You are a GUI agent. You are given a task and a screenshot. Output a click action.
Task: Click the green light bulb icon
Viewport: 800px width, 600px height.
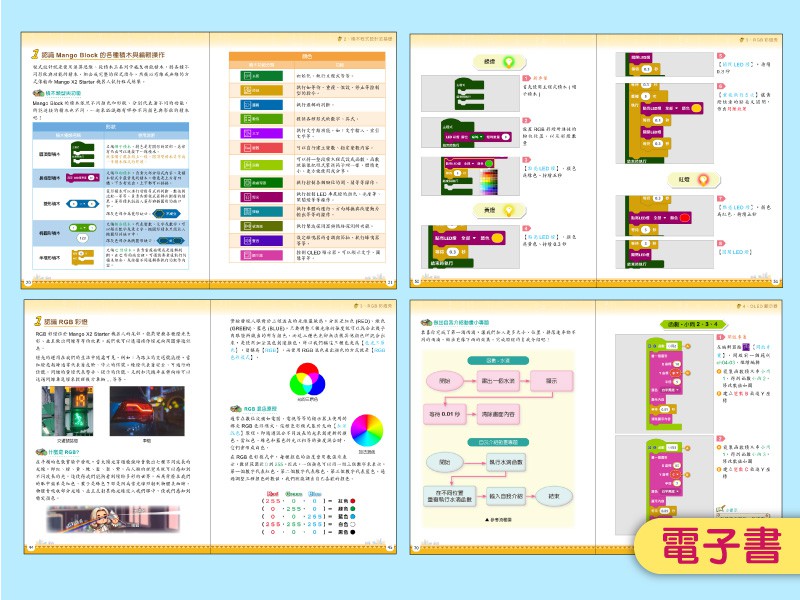[x=510, y=61]
